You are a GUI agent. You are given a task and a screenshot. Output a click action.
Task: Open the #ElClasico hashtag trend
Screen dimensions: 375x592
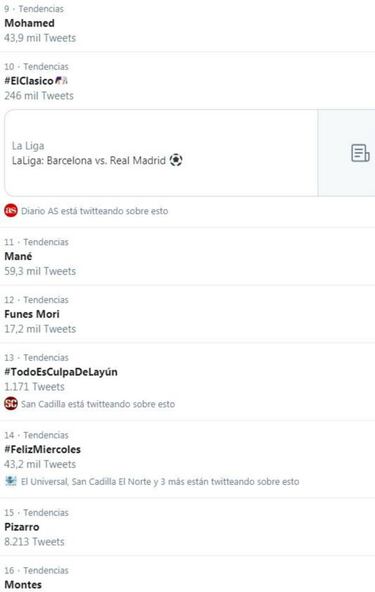click(29, 81)
